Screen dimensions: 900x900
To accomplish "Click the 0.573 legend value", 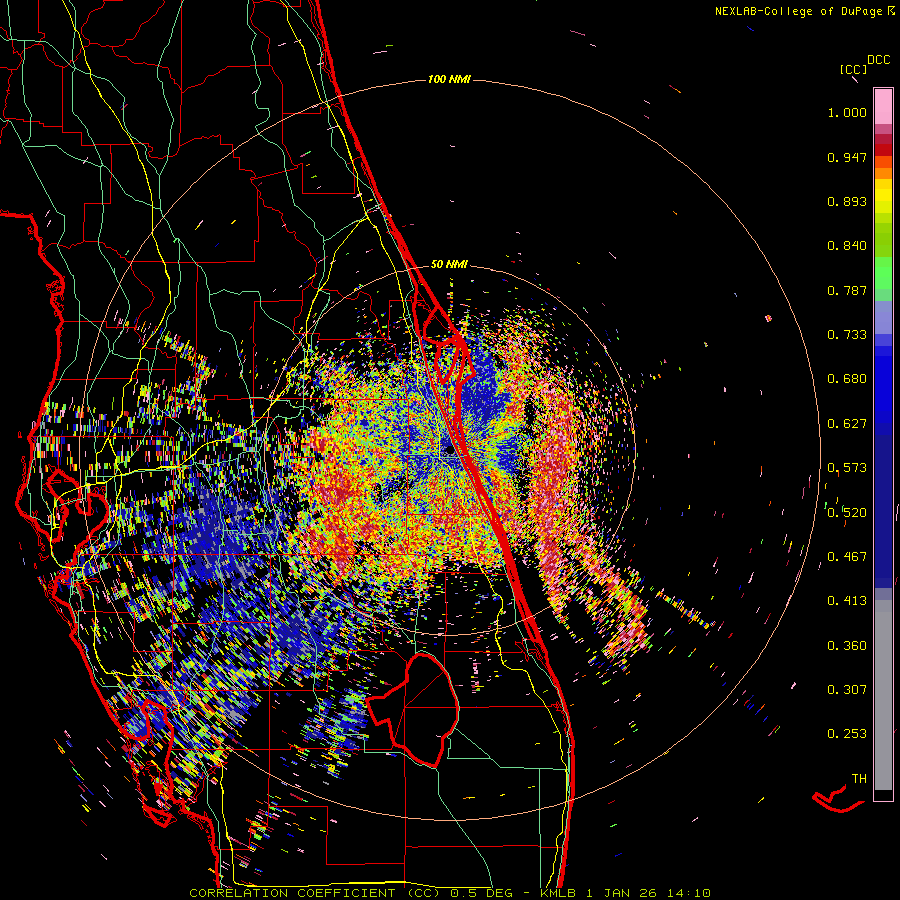I will tap(847, 468).
